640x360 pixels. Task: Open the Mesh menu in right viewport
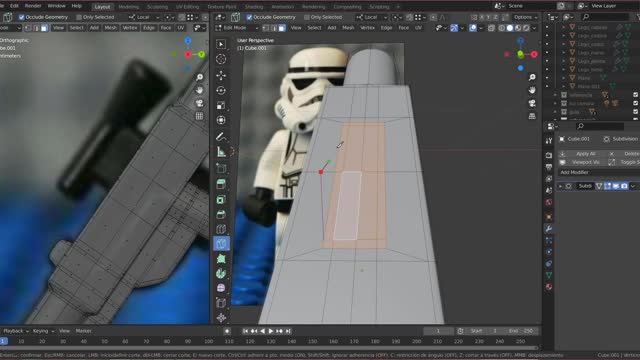click(348, 28)
